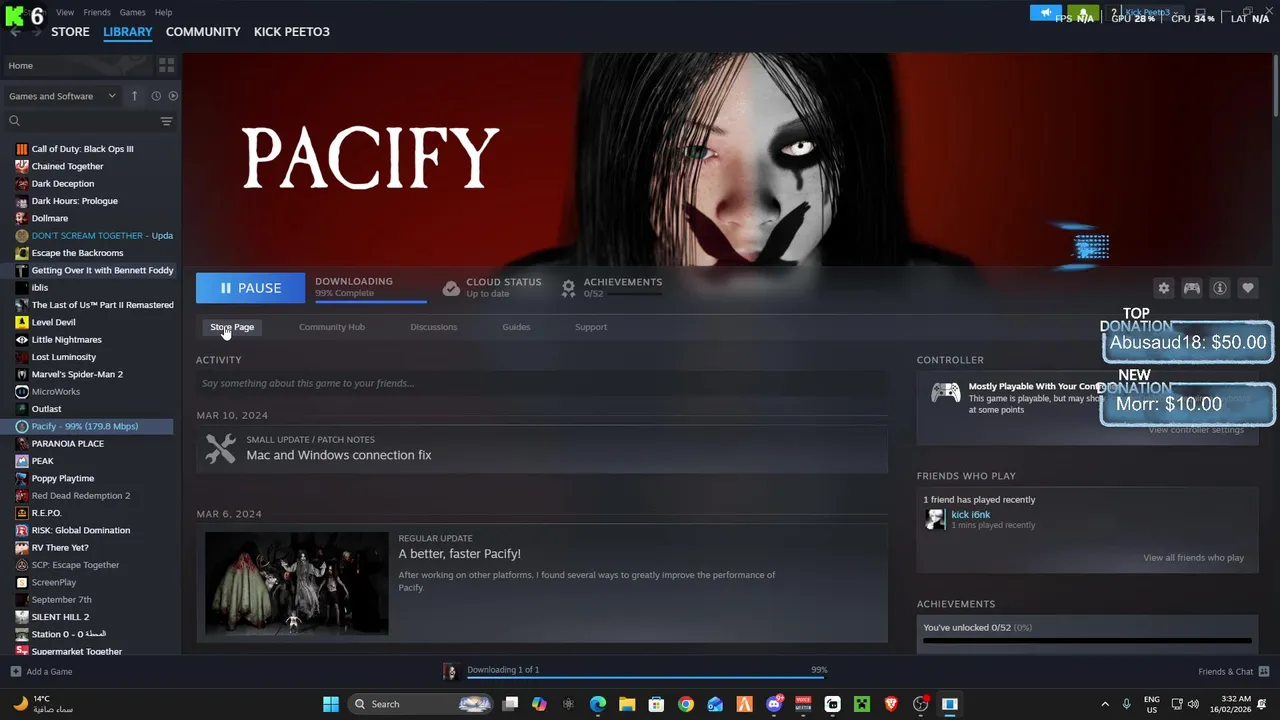Pause the Pacify download
The height and width of the screenshot is (720, 1280).
(x=250, y=288)
